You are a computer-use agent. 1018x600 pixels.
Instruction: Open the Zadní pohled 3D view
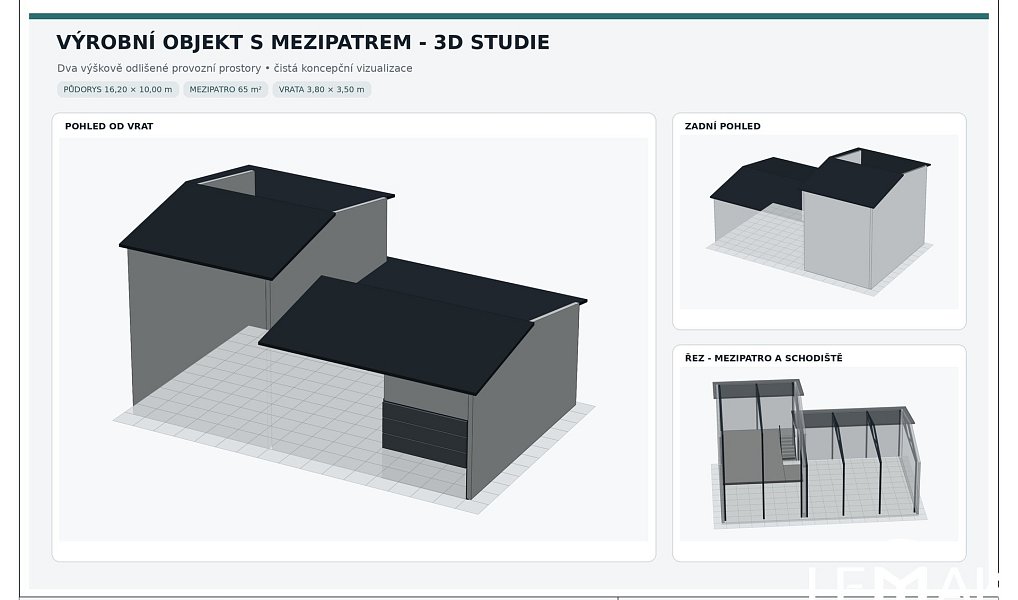click(819, 222)
